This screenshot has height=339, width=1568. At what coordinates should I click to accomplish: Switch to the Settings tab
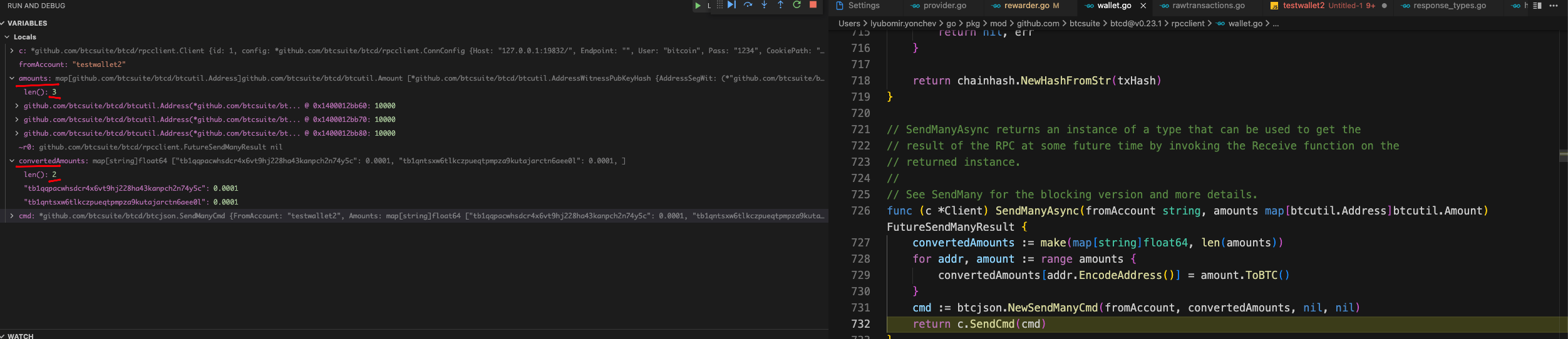click(x=864, y=6)
